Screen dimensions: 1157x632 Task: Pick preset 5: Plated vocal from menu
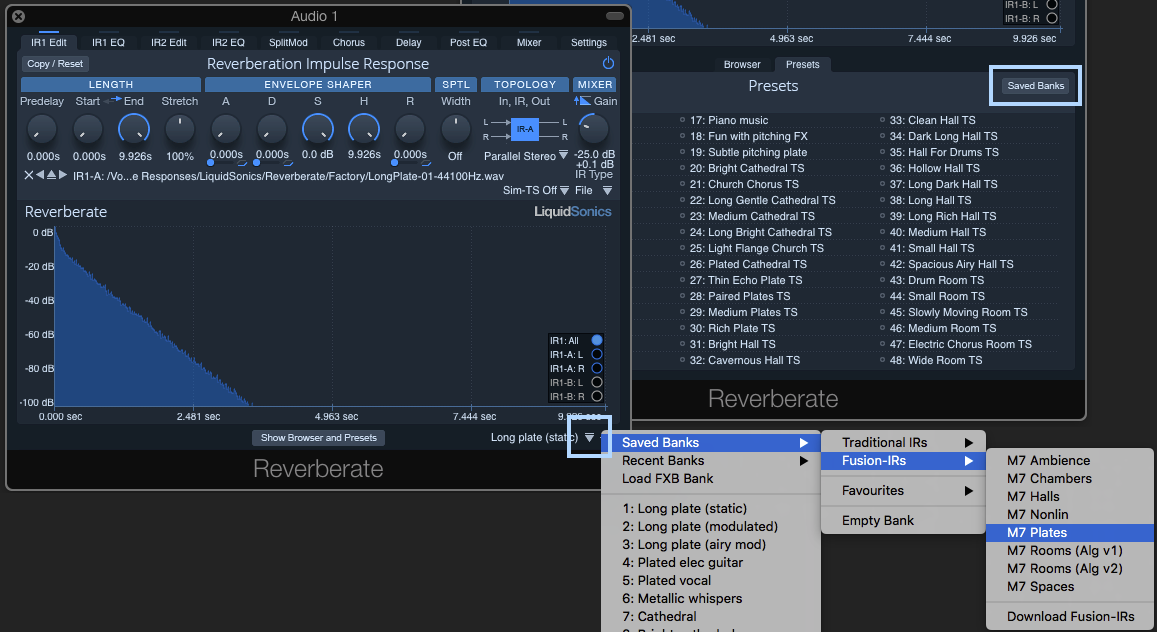point(711,580)
